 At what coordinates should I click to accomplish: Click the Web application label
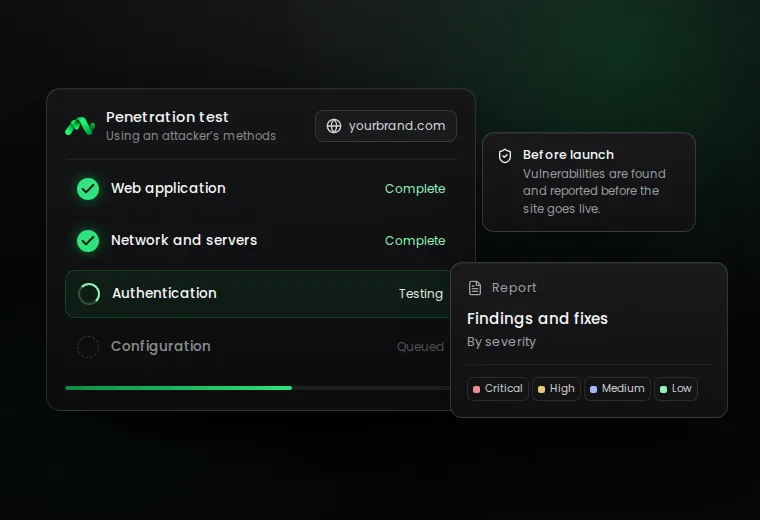pyautogui.click(x=168, y=189)
